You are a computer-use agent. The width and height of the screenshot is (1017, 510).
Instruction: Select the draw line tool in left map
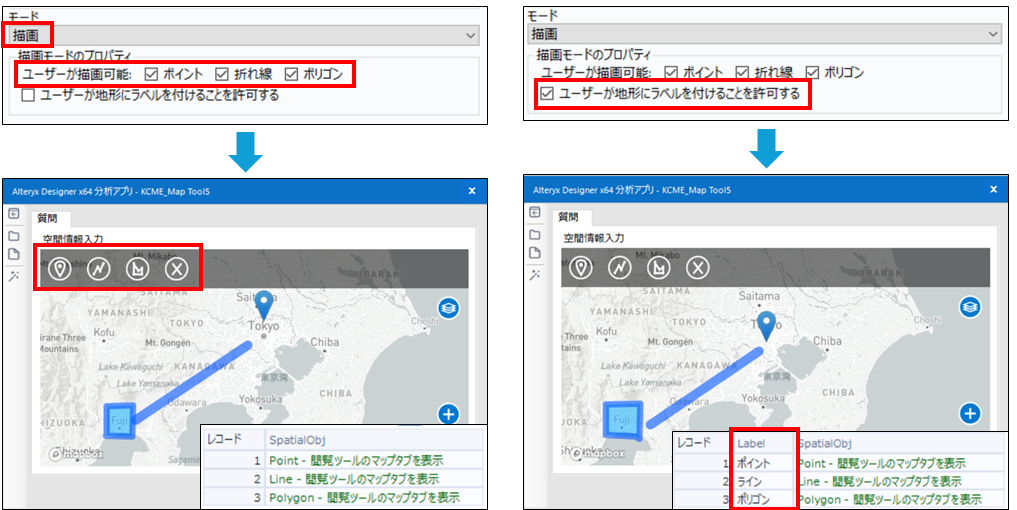pyautogui.click(x=99, y=268)
